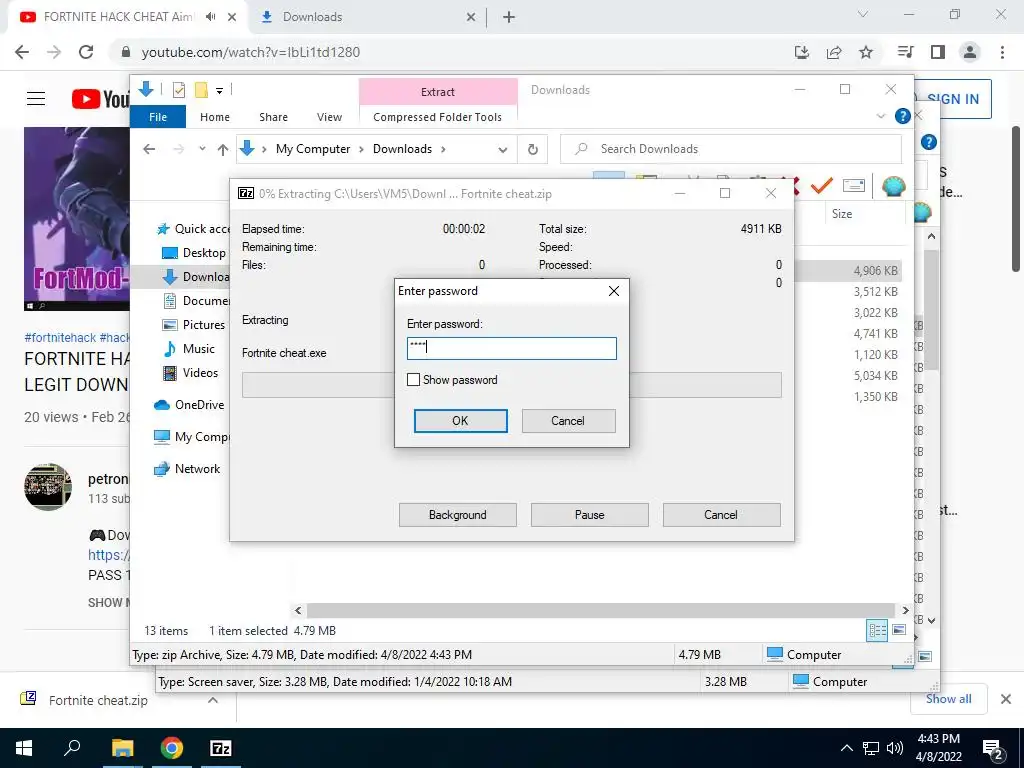Image resolution: width=1024 pixels, height=768 pixels.
Task: Tick the Show password checkbox
Action: 413,379
